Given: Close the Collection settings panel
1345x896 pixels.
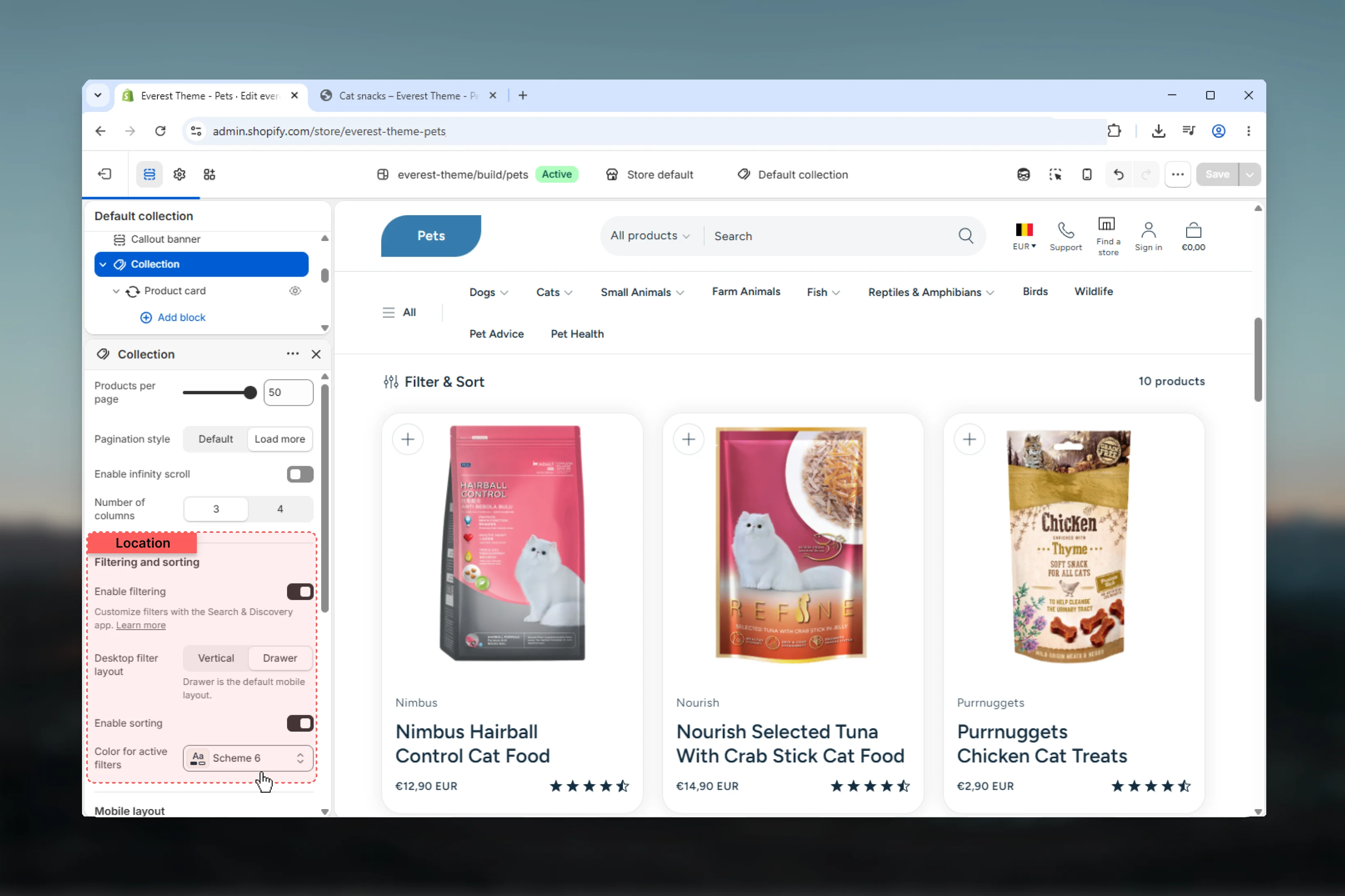Looking at the screenshot, I should pos(316,354).
